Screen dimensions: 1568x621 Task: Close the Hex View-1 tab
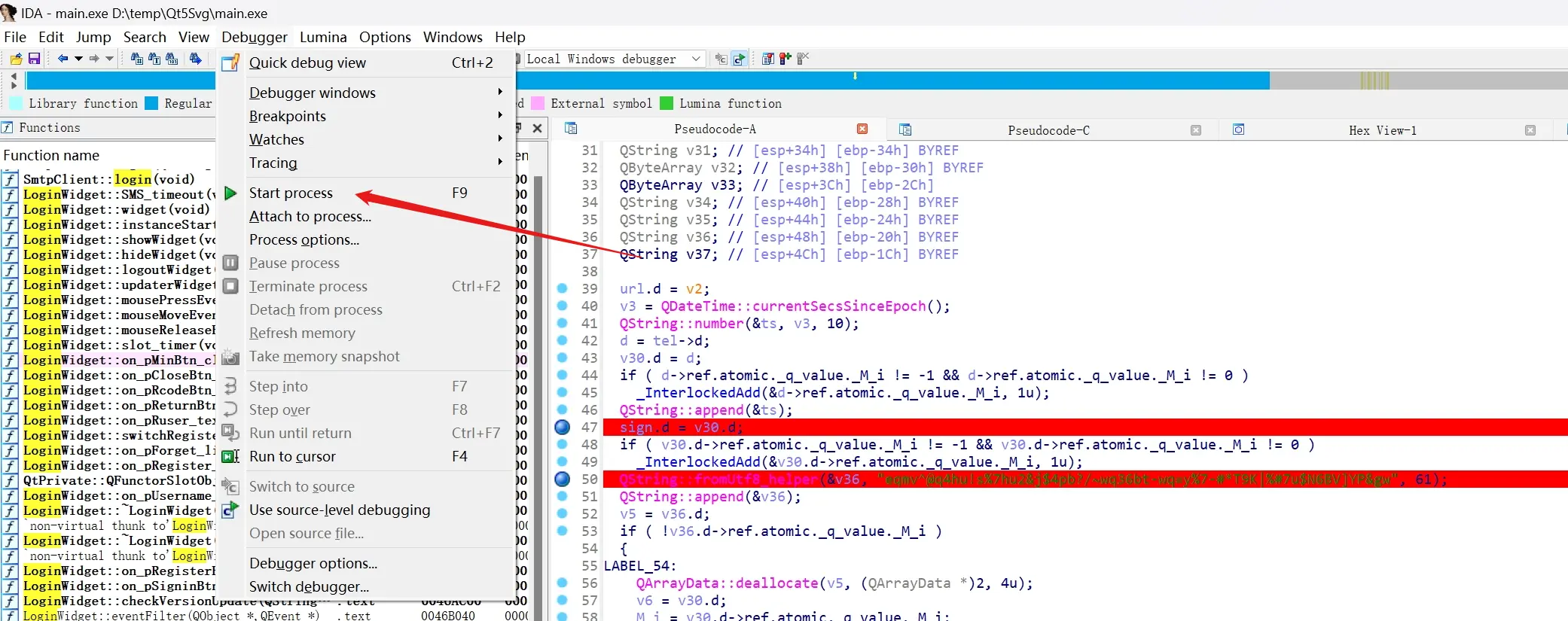1530,130
